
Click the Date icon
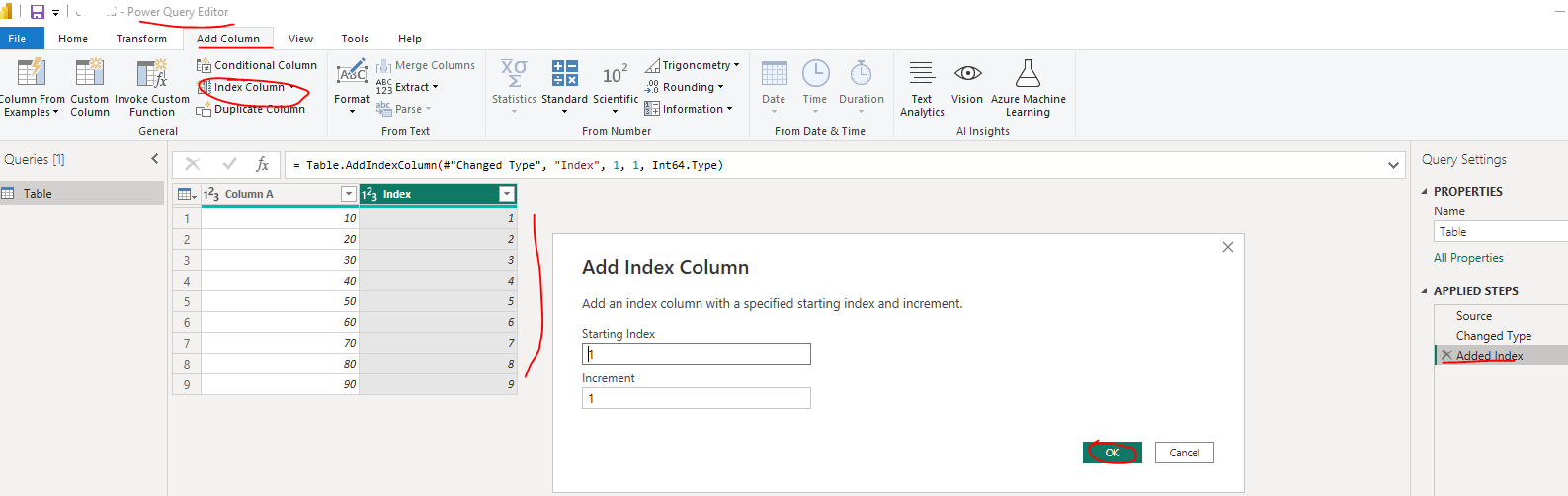click(775, 73)
